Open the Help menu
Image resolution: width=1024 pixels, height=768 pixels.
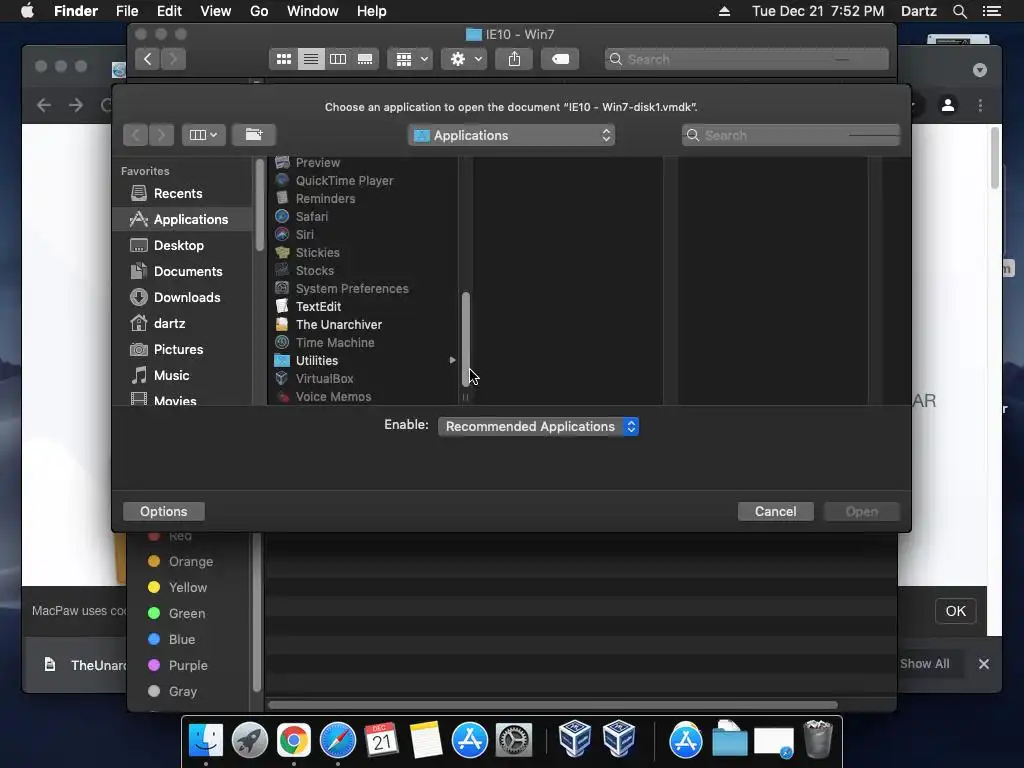372,11
